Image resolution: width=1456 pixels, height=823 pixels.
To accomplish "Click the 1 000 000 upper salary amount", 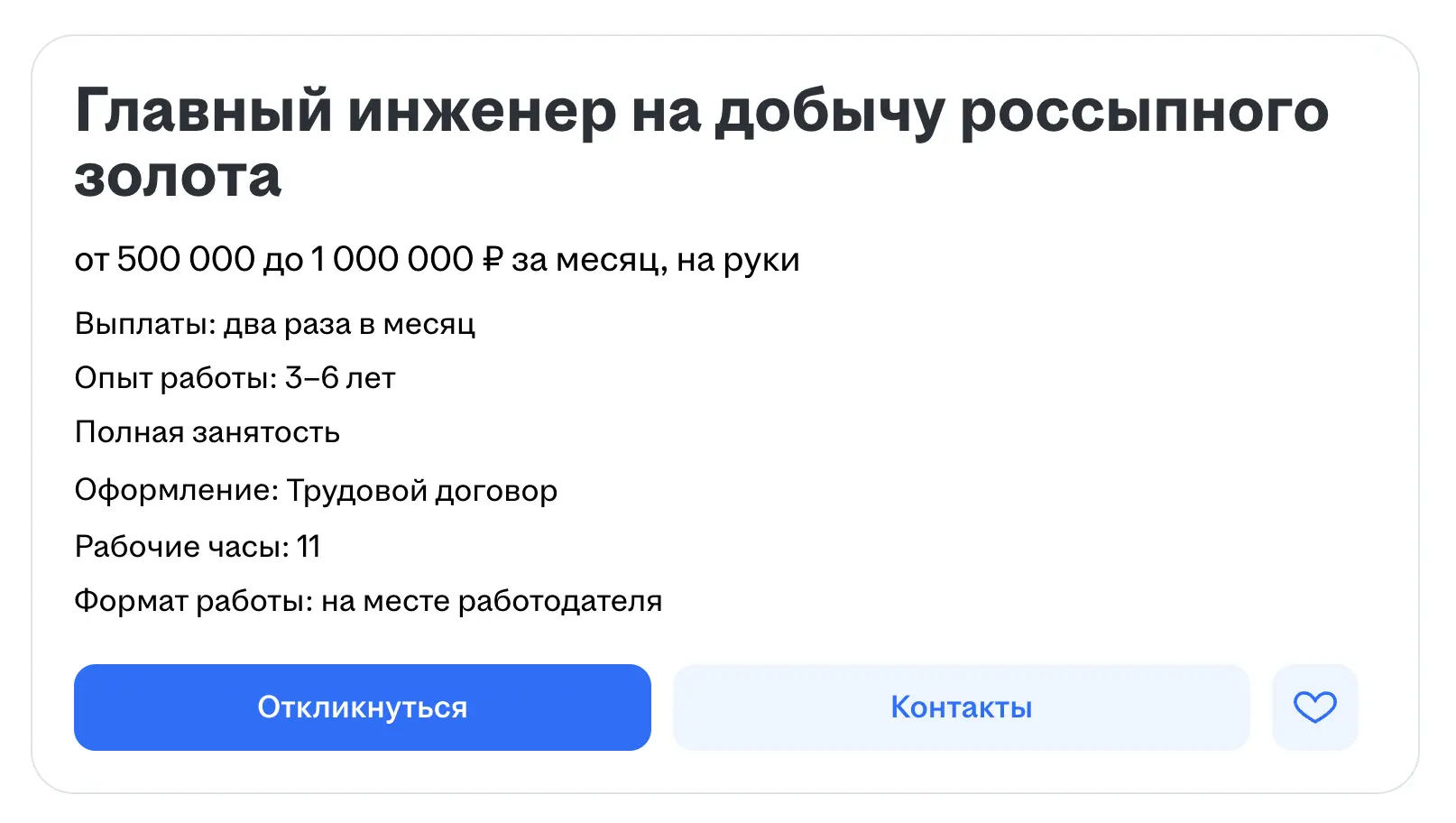I will pos(392,259).
